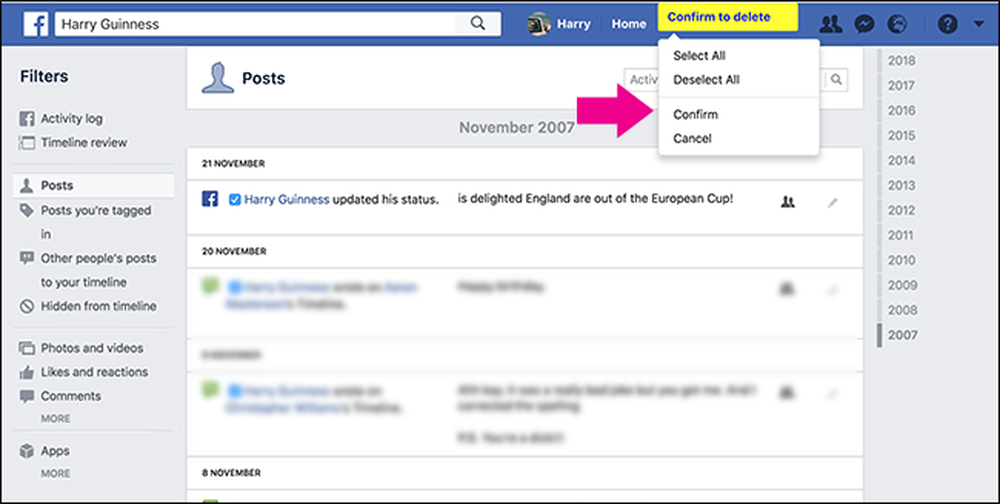Screen dimensions: 1000x504
Task: Click the search magnifier in top bar
Action: pos(478,24)
